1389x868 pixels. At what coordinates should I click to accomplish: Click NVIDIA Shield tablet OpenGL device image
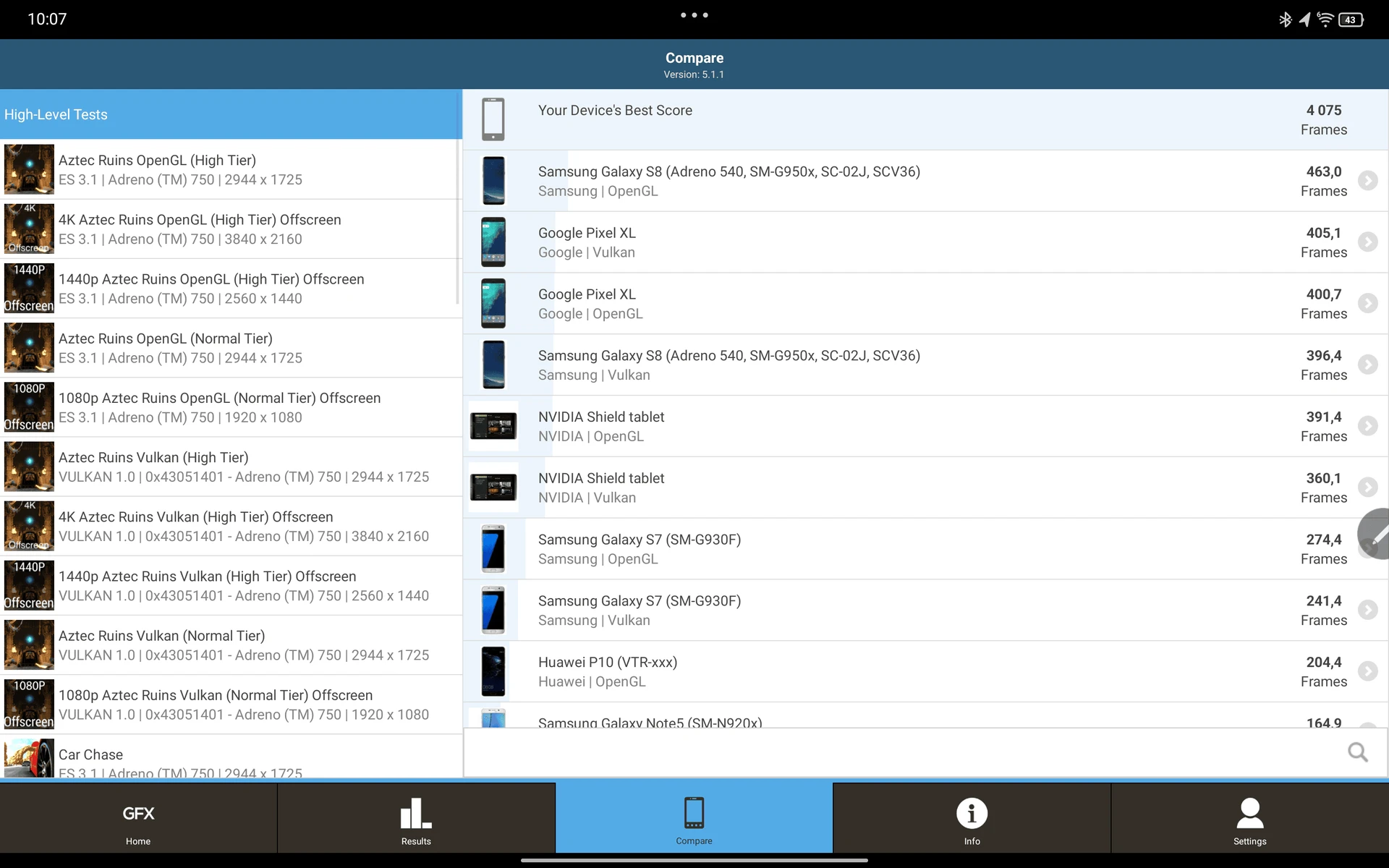click(493, 426)
